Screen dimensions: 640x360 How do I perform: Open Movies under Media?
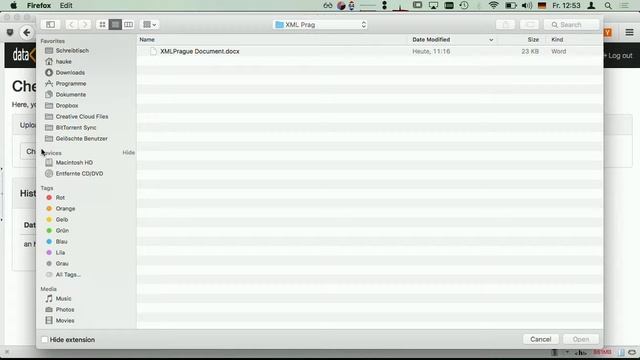(x=65, y=321)
